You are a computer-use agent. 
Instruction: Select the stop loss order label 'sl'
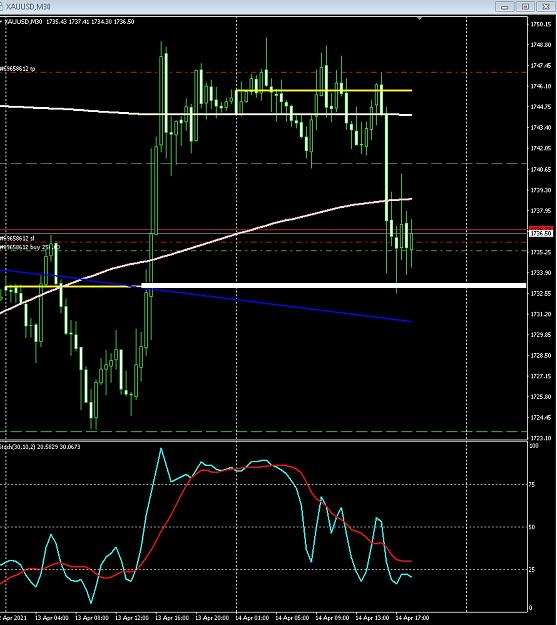pyautogui.click(x=17, y=238)
